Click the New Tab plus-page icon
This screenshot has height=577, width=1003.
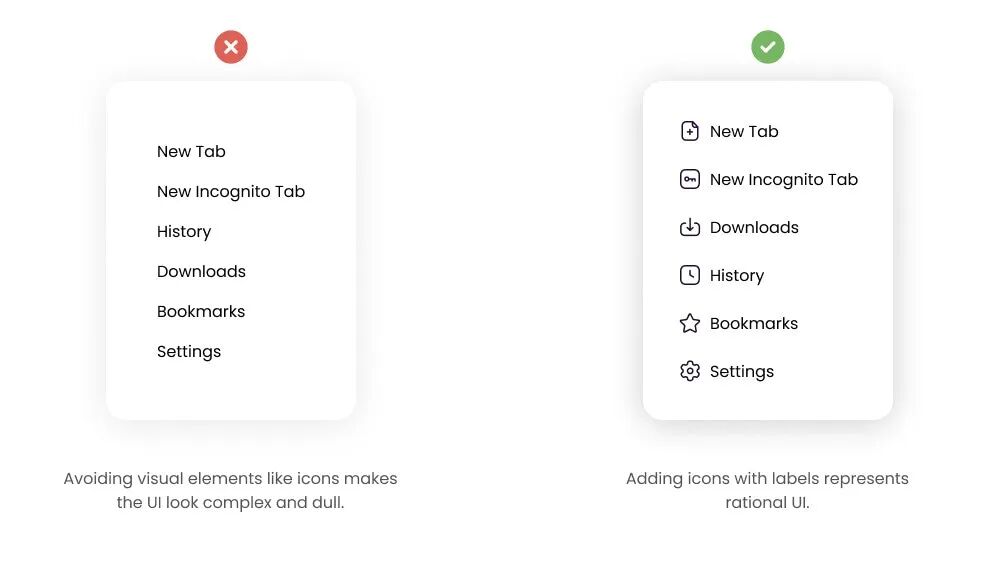[x=689, y=131]
